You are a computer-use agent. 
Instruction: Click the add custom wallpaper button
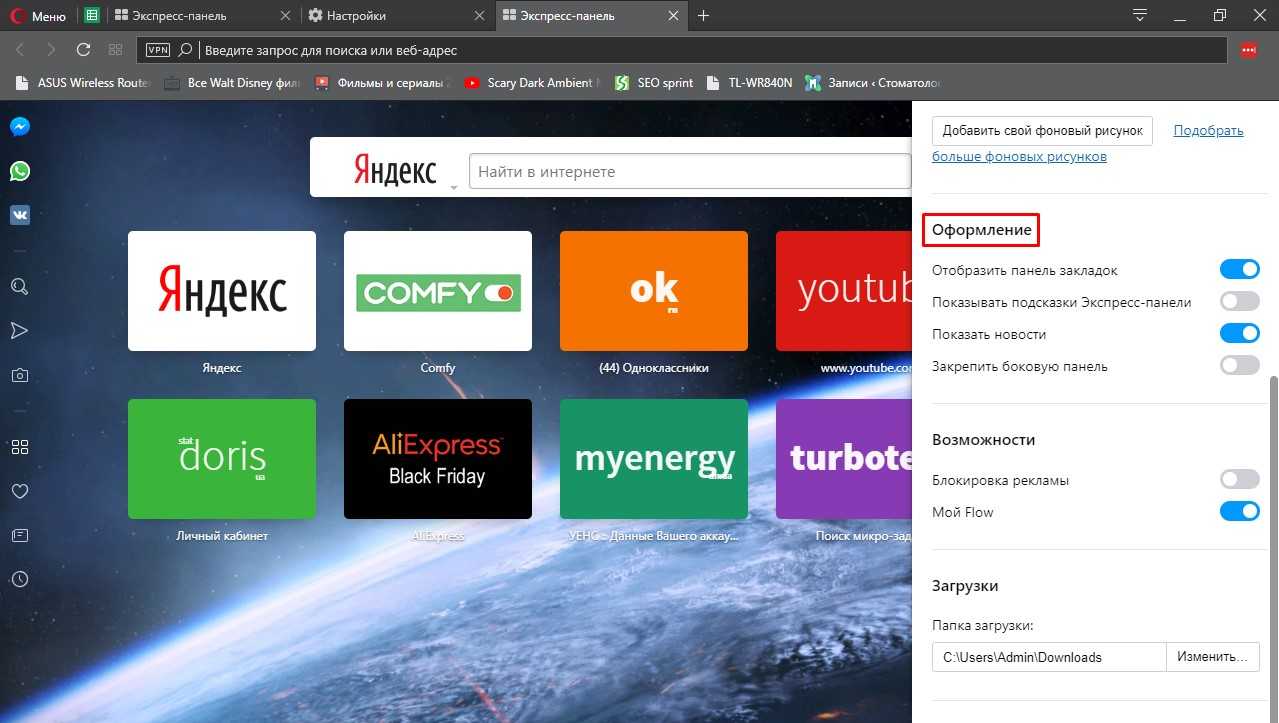pos(1042,131)
